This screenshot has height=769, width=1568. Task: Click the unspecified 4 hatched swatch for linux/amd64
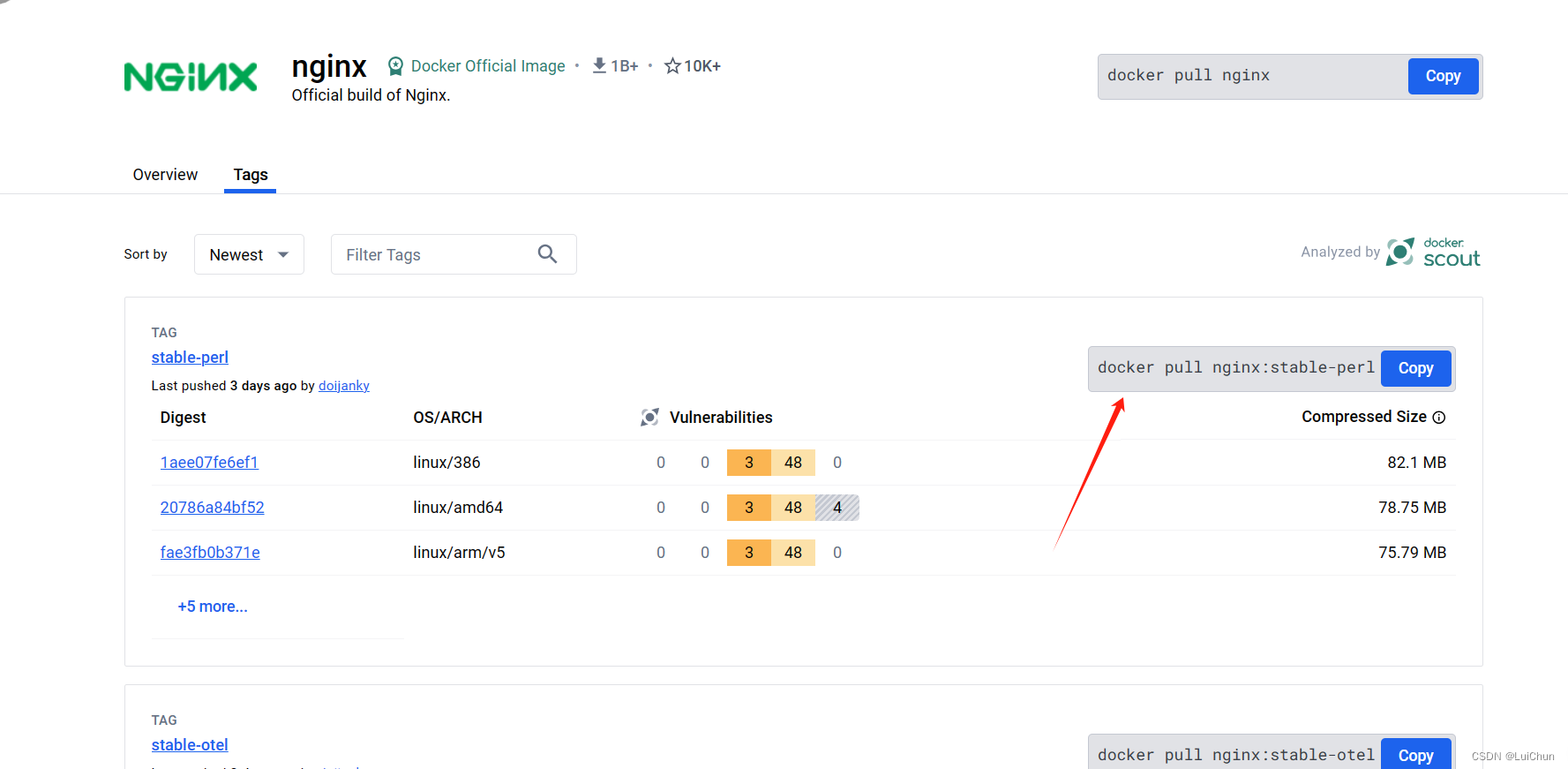click(837, 508)
